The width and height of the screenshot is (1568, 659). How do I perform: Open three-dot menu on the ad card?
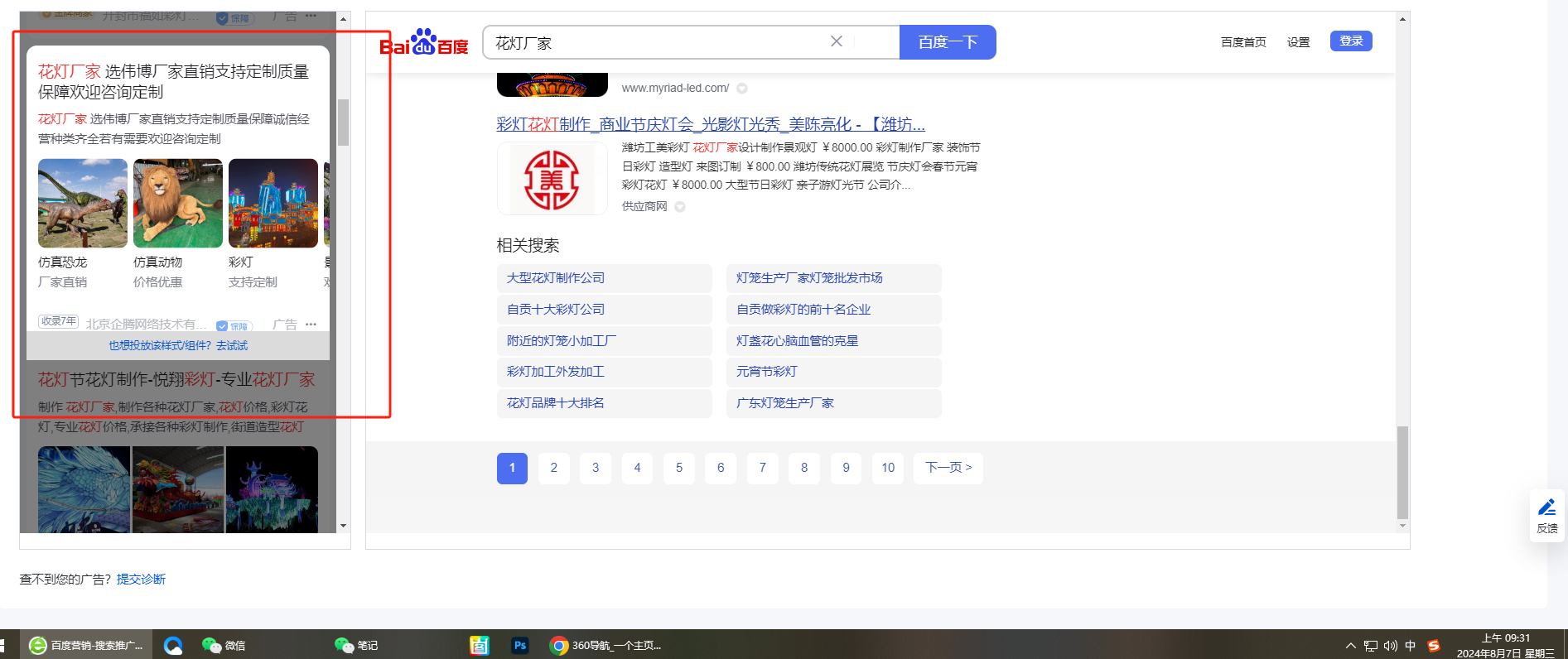pyautogui.click(x=311, y=325)
